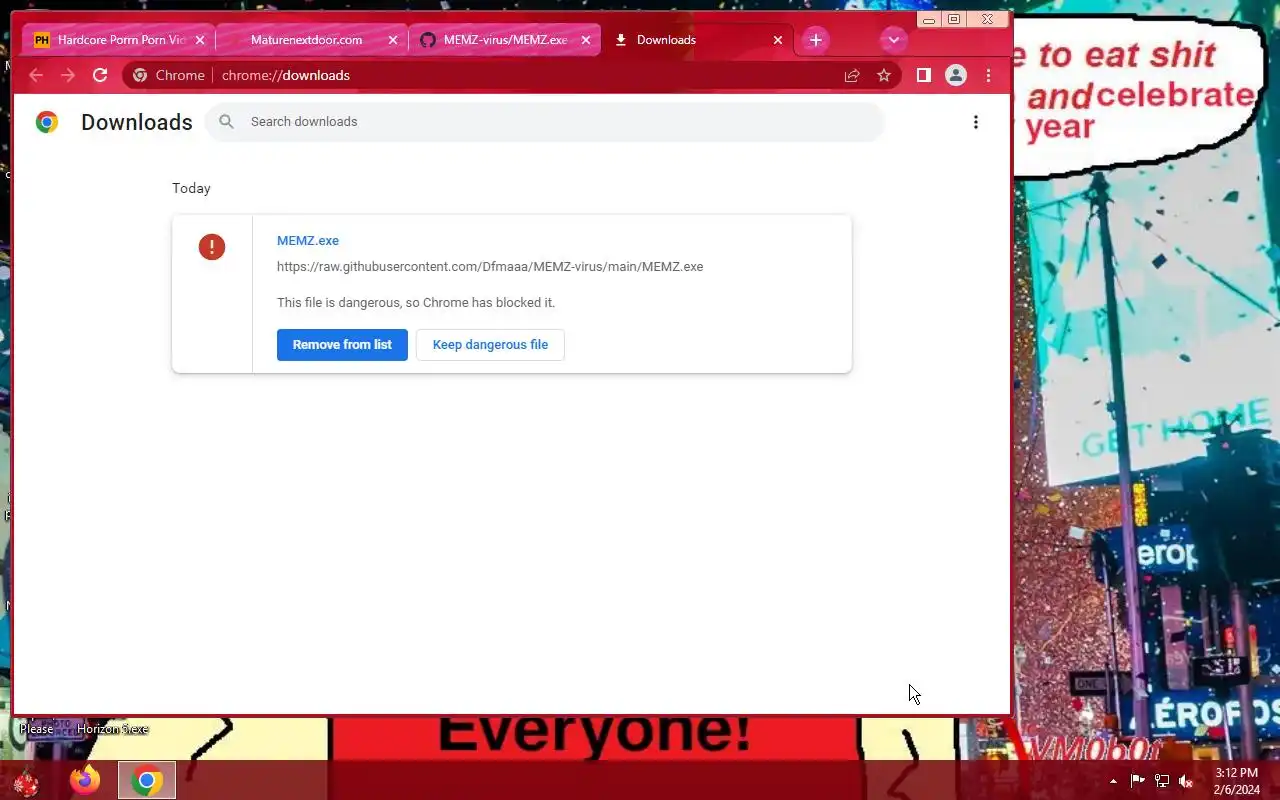Click the Chrome logo beside Downloads title
This screenshot has width=1280, height=800.
[47, 122]
